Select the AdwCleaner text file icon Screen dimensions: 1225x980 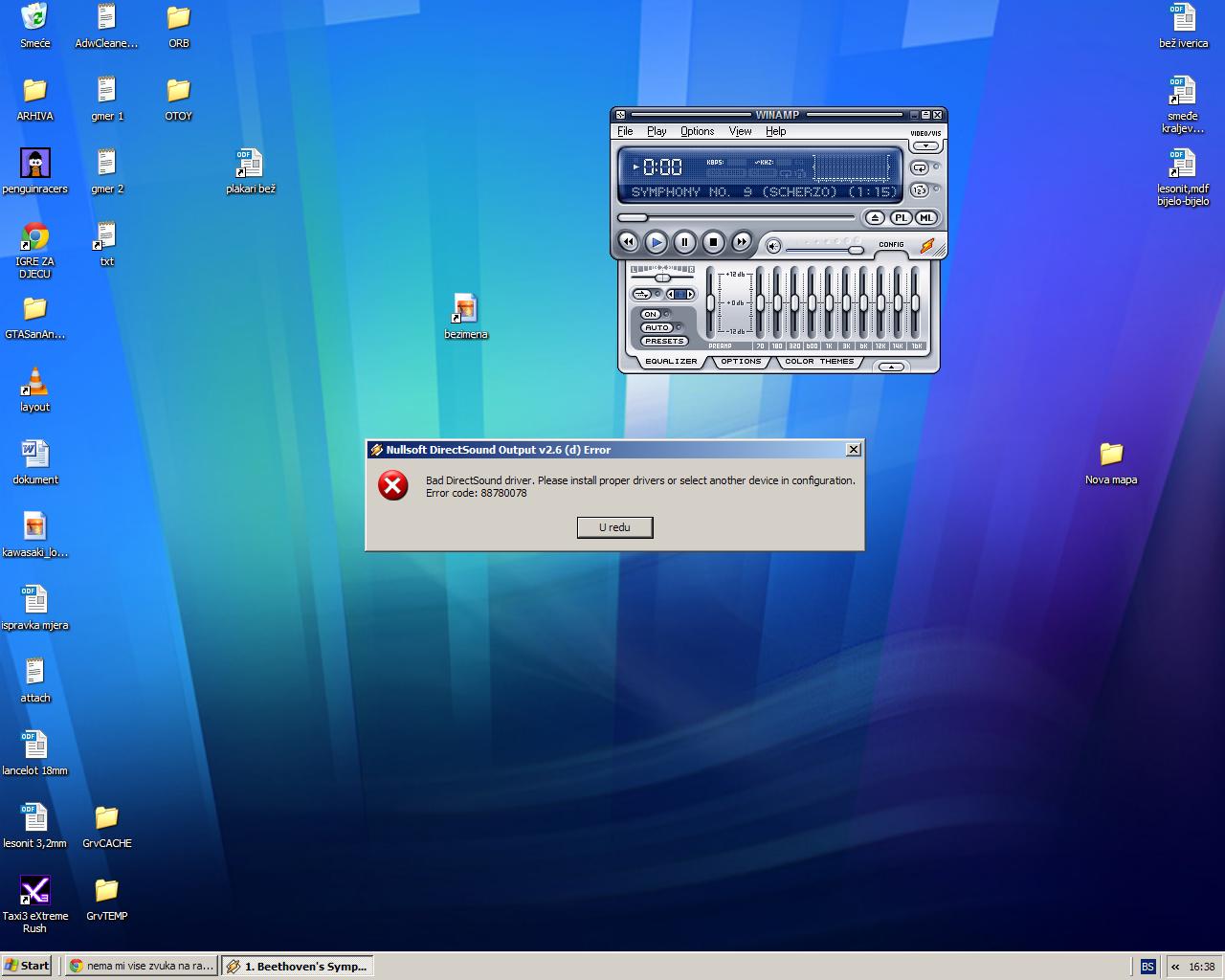tap(106, 26)
